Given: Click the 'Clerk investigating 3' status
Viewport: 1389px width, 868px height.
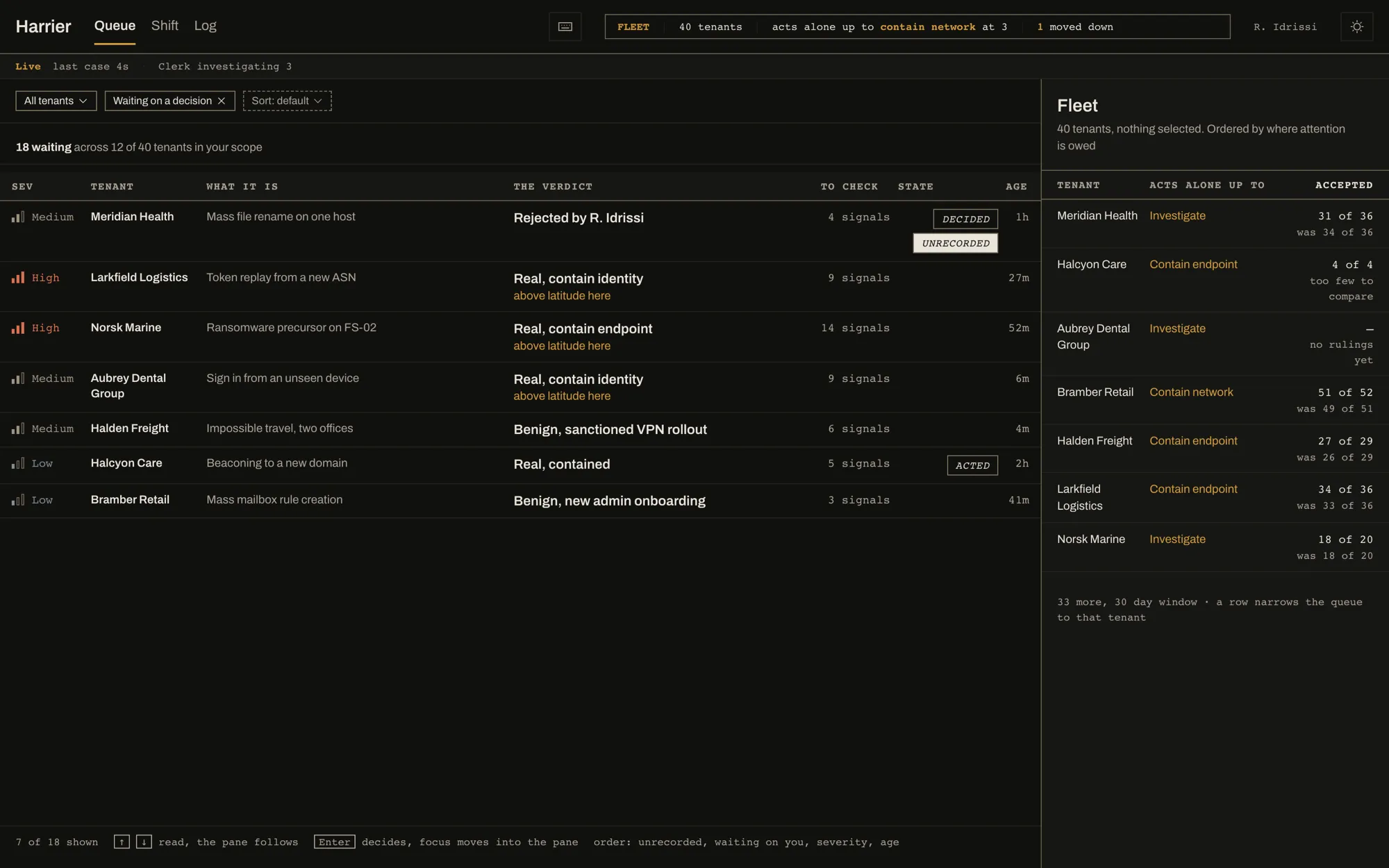Looking at the screenshot, I should pos(225,67).
